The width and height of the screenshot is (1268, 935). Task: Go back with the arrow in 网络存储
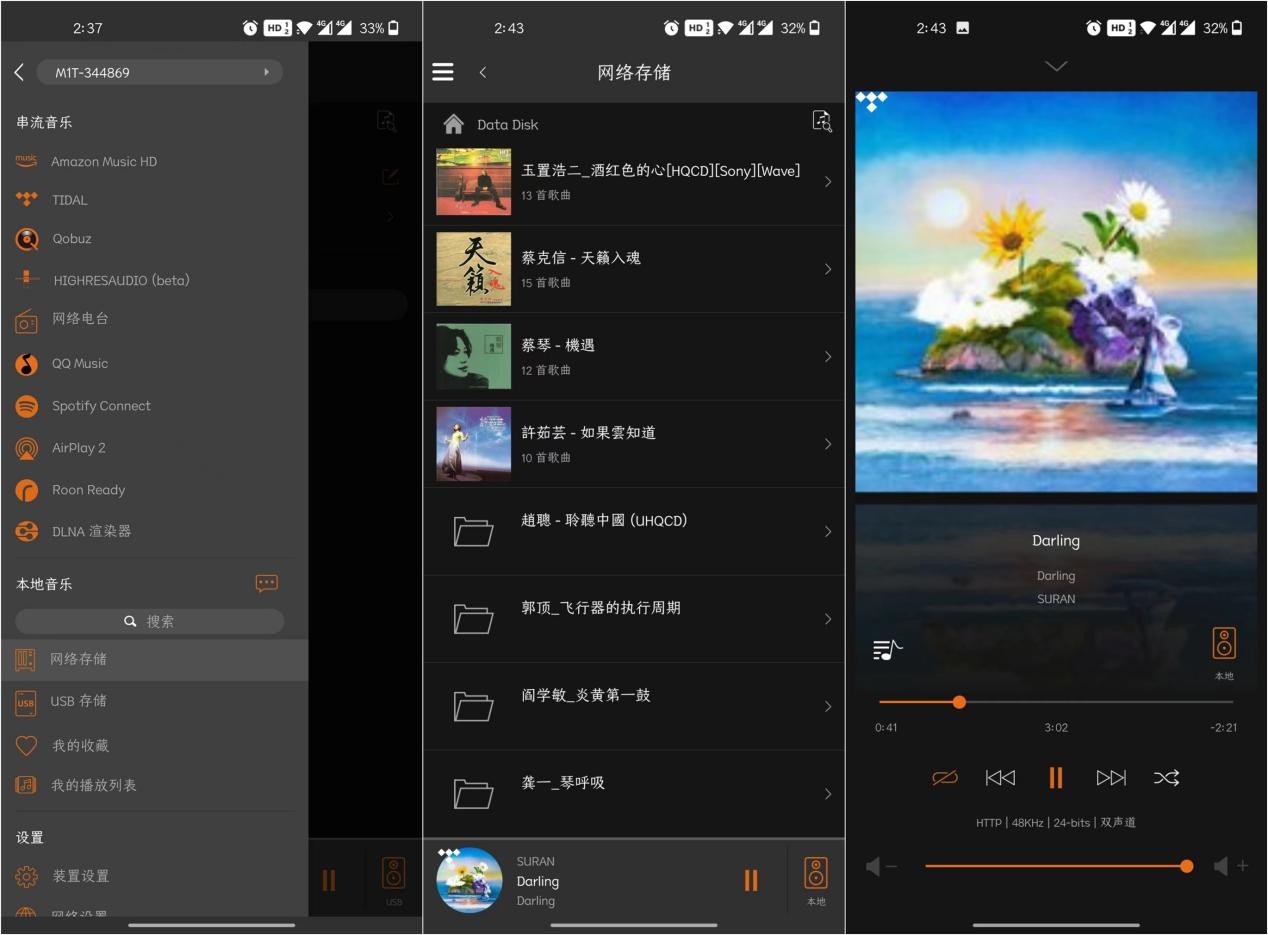pyautogui.click(x=483, y=71)
